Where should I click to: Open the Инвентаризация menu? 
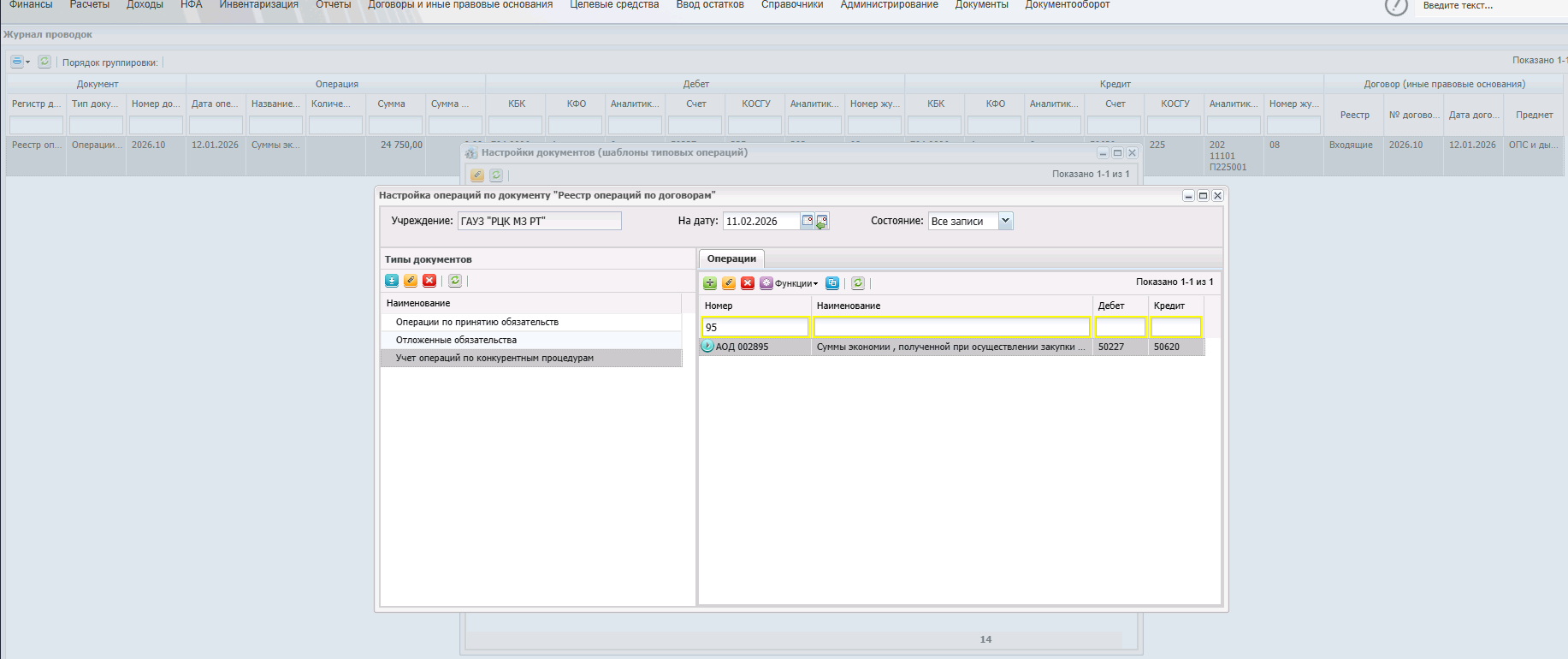(259, 5)
